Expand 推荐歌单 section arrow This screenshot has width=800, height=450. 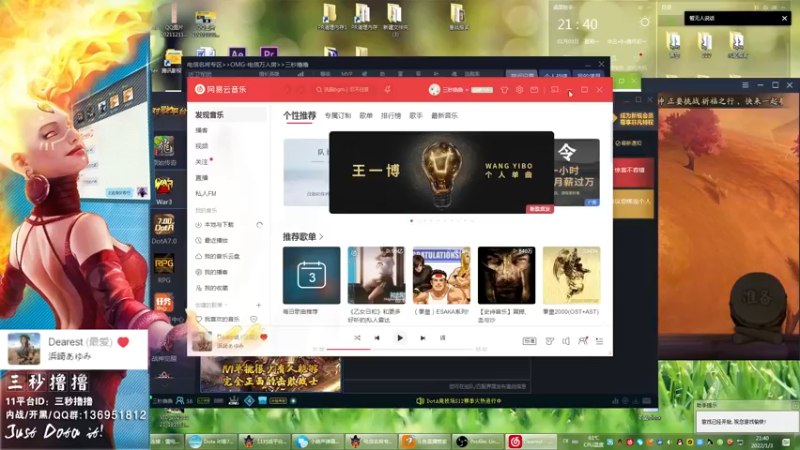tap(321, 237)
